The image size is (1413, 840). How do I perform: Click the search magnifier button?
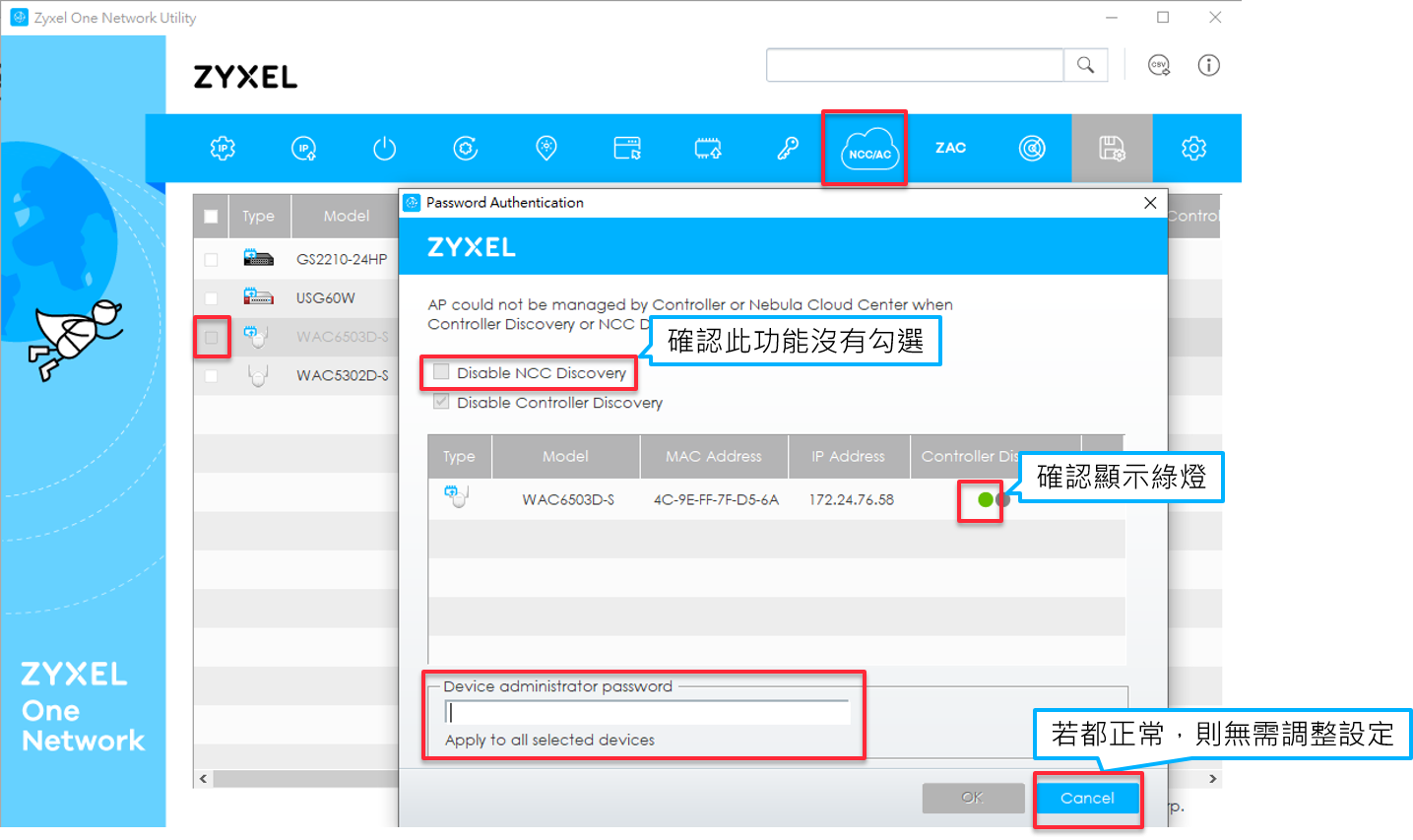point(1085,65)
